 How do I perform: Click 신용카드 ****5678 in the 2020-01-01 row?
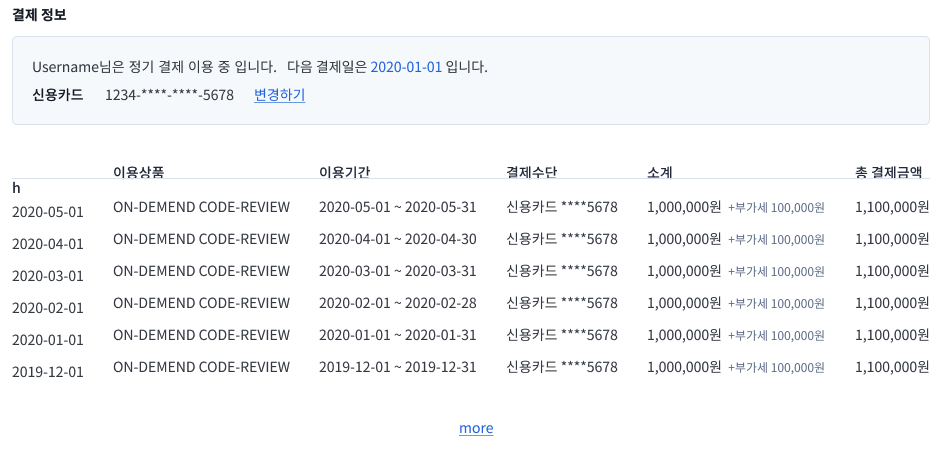point(562,335)
